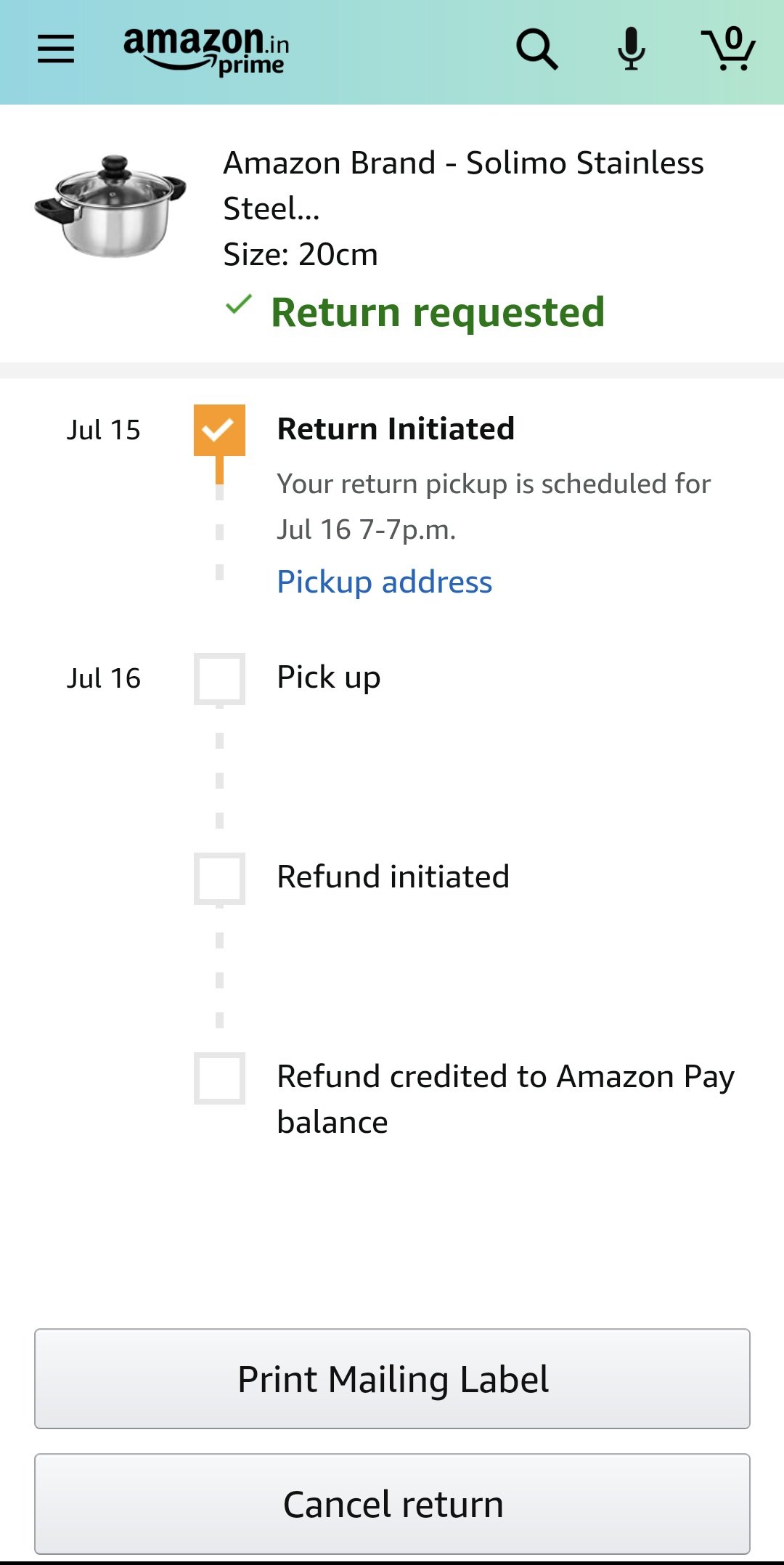Tap the Return requested status text
The width and height of the screenshot is (784, 1565).
(438, 312)
